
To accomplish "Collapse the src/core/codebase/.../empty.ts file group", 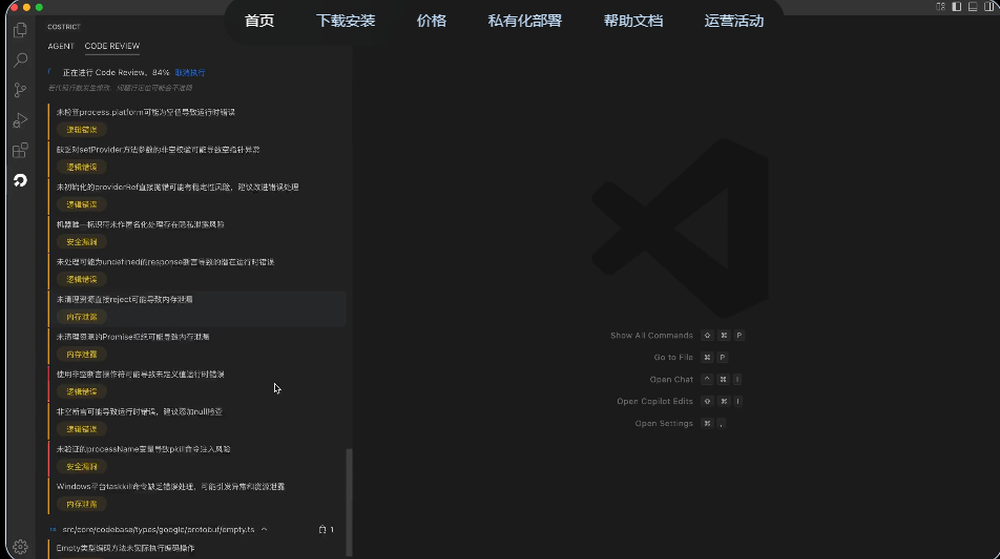I will coord(264,530).
